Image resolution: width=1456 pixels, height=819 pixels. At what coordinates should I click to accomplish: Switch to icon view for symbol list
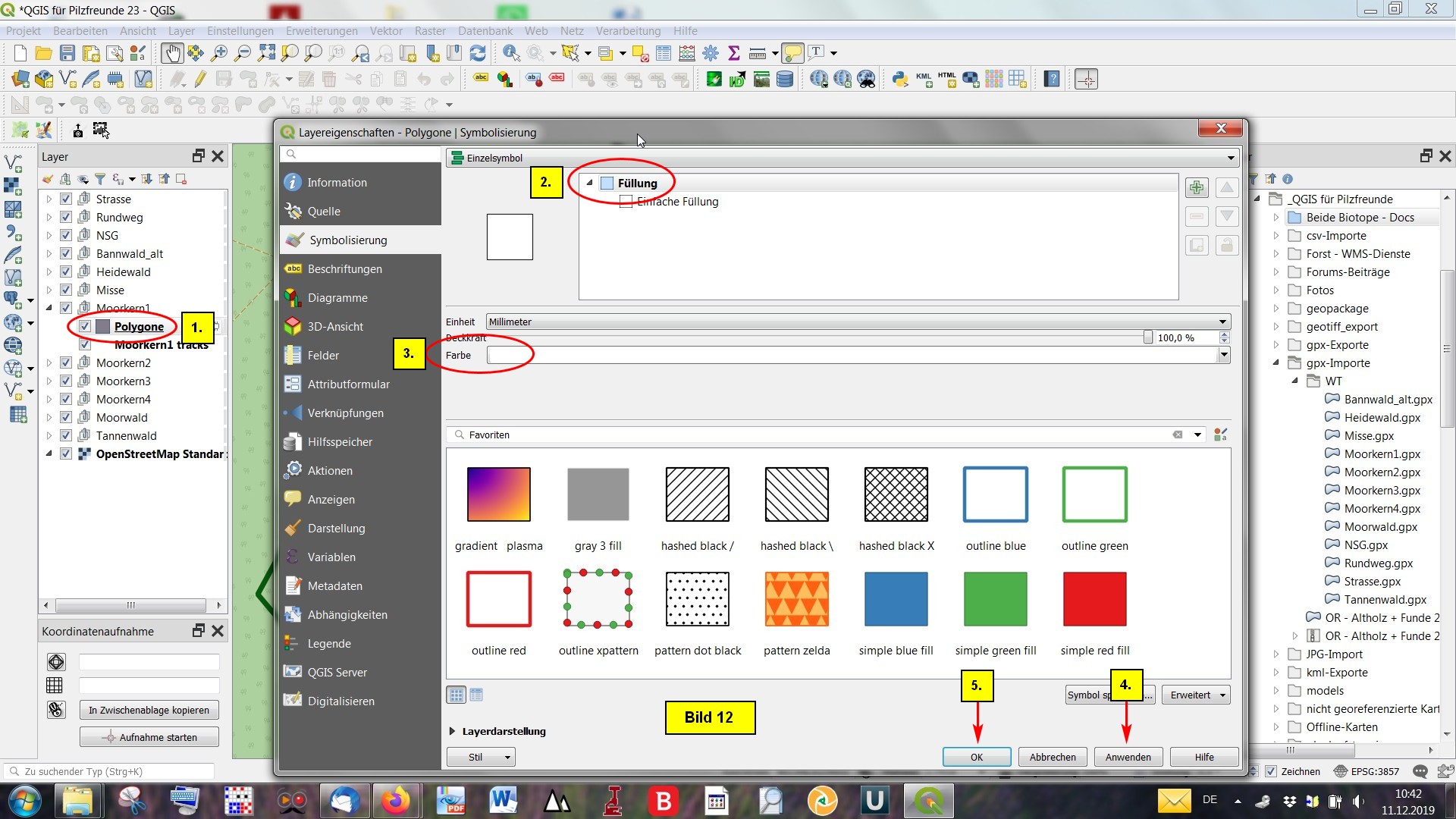tap(456, 695)
